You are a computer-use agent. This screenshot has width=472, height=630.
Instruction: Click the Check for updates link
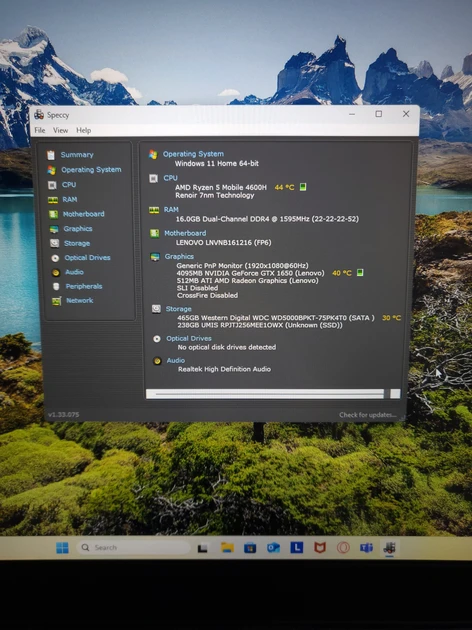pos(368,415)
